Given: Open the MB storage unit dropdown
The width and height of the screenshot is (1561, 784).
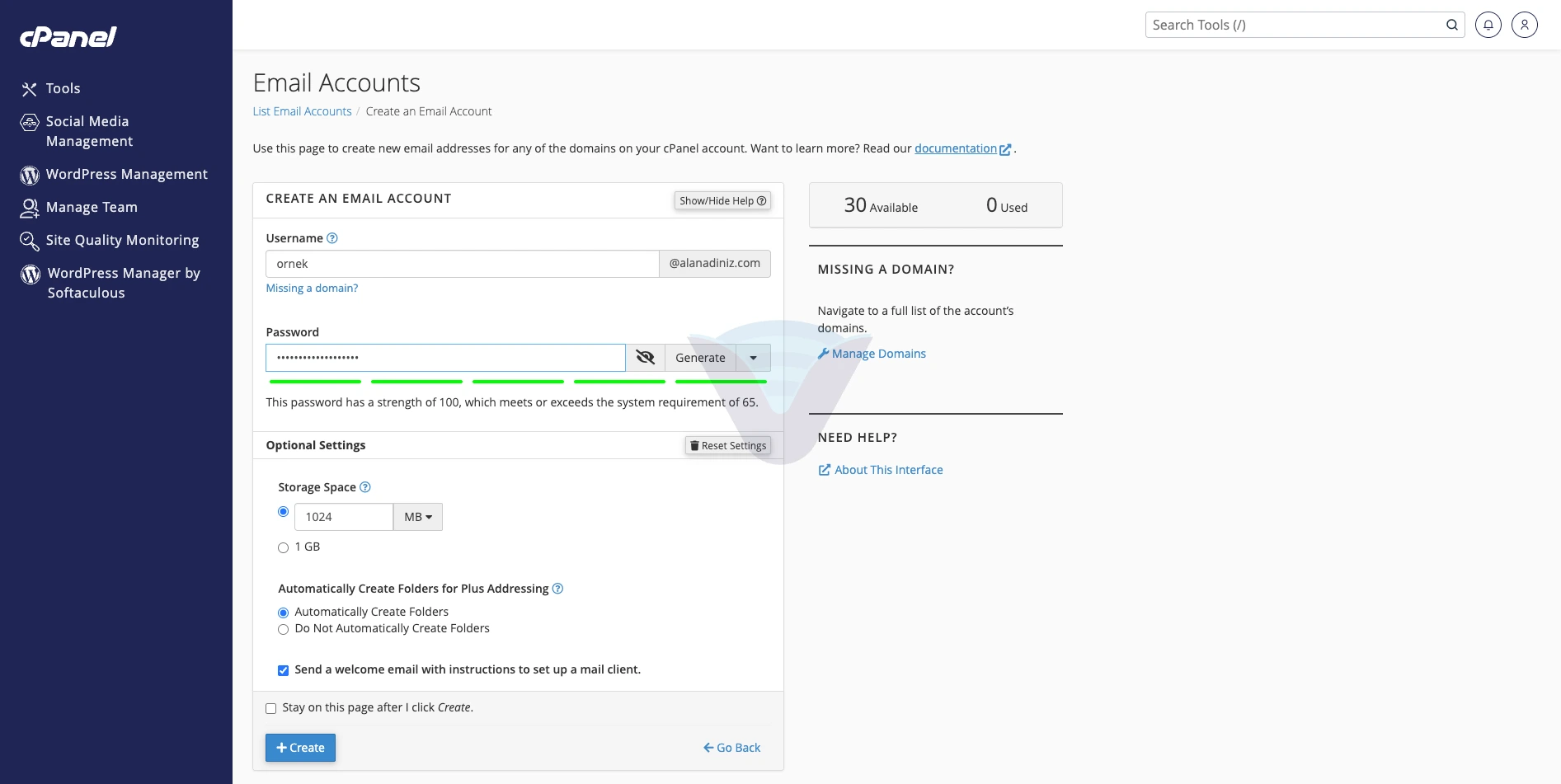Looking at the screenshot, I should point(418,517).
